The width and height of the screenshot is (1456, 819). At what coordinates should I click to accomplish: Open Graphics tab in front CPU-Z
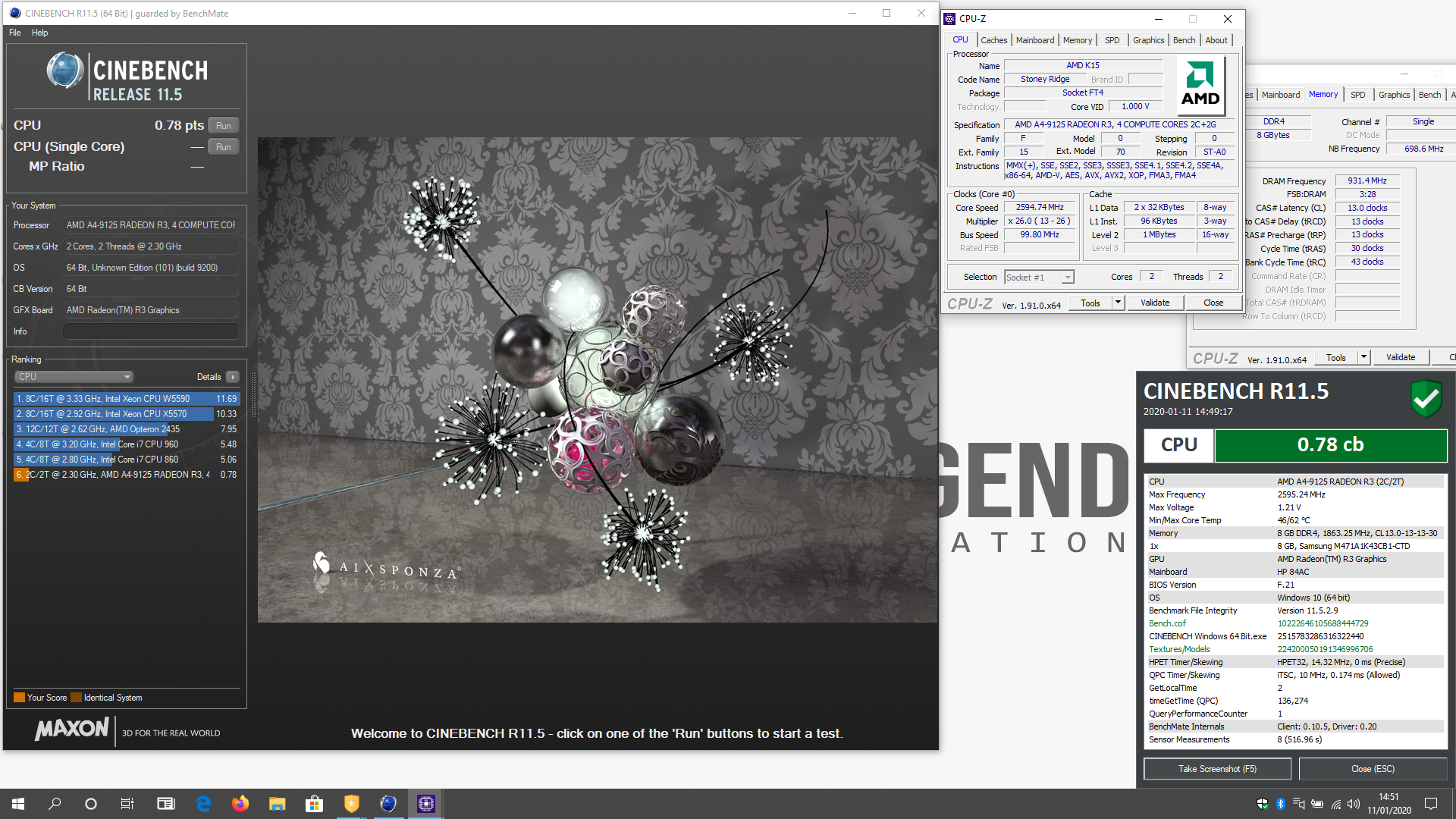(x=1148, y=40)
